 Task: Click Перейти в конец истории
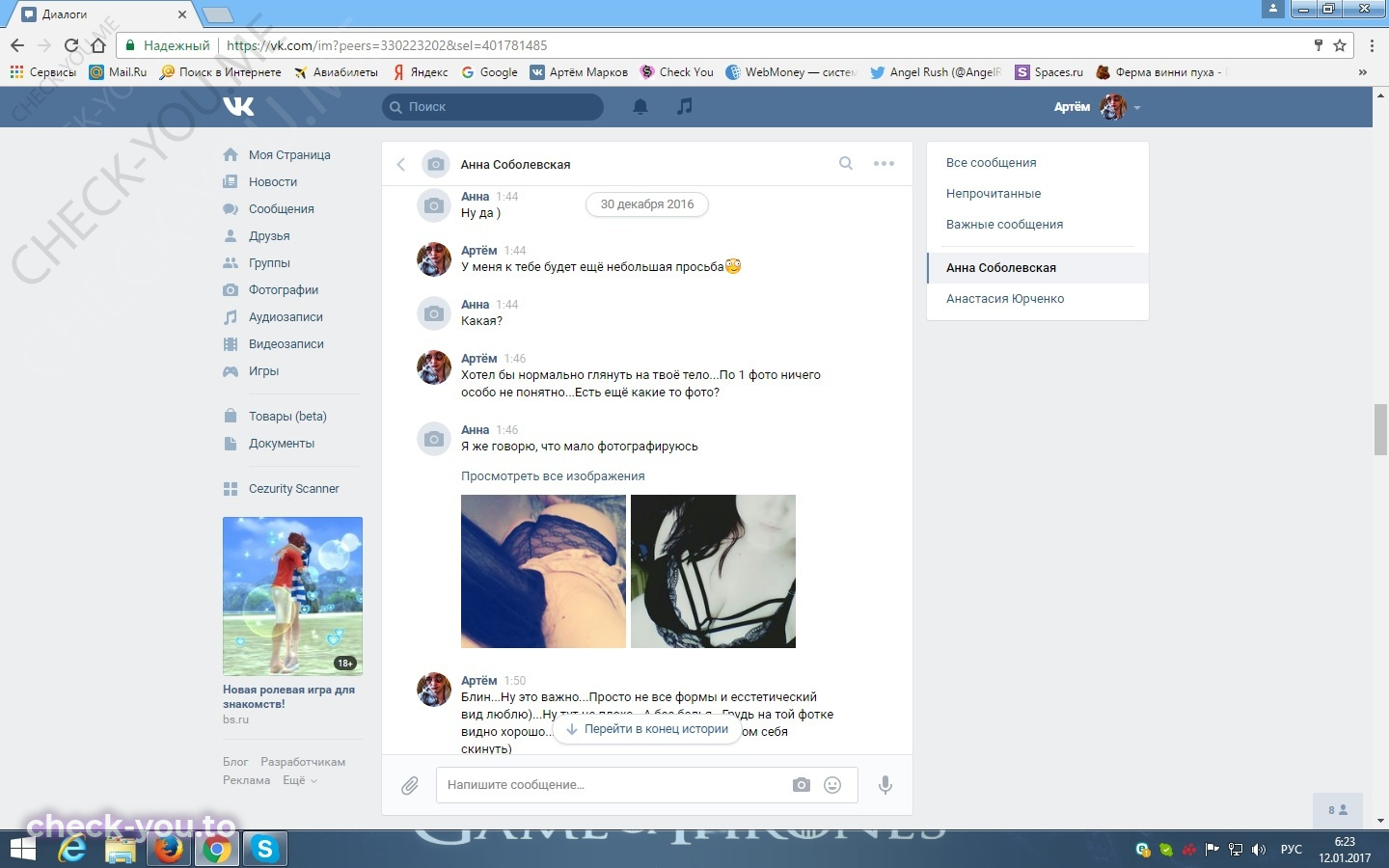pos(647,729)
